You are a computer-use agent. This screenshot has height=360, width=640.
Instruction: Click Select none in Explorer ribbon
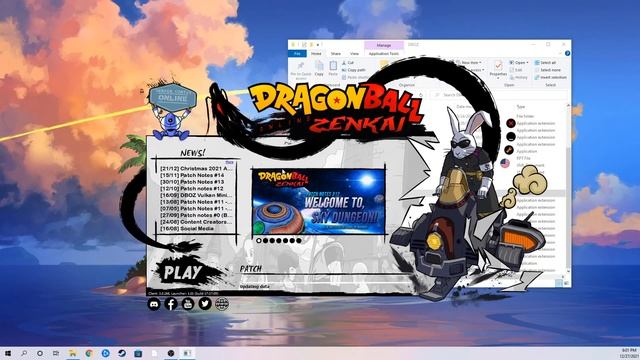tap(548, 70)
